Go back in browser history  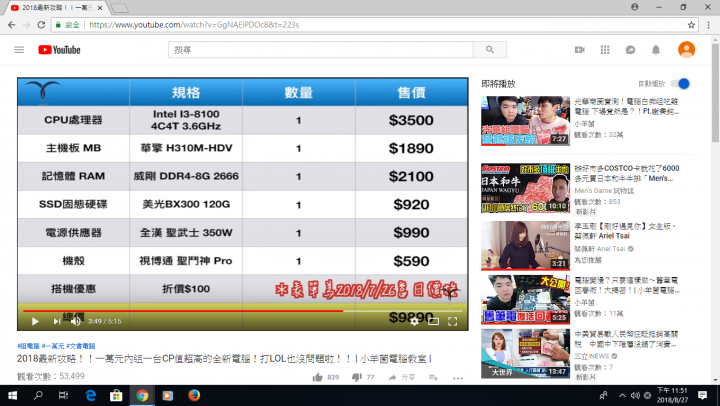[x=11, y=25]
